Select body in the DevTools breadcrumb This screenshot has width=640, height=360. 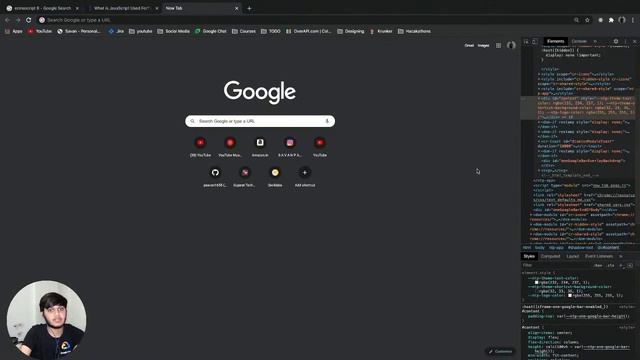(540, 248)
